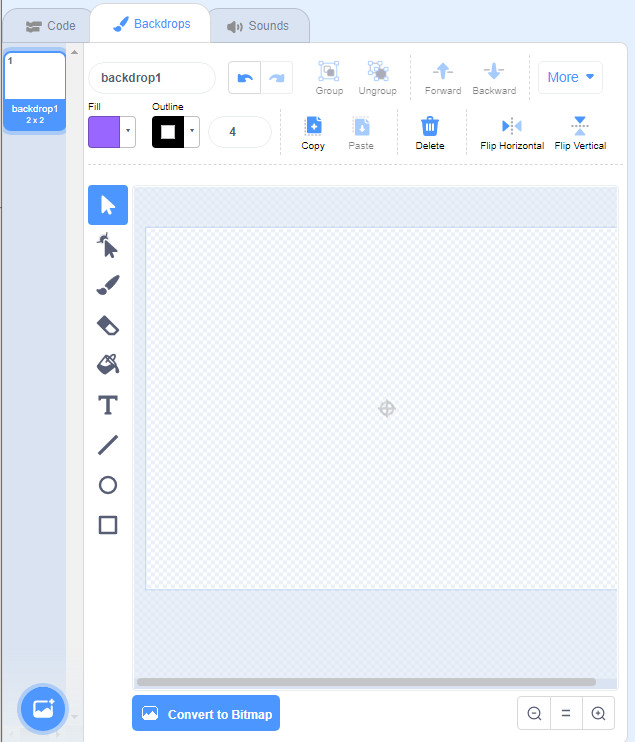This screenshot has height=742, width=635.
Task: Click the undo arrow button
Action: click(245, 77)
